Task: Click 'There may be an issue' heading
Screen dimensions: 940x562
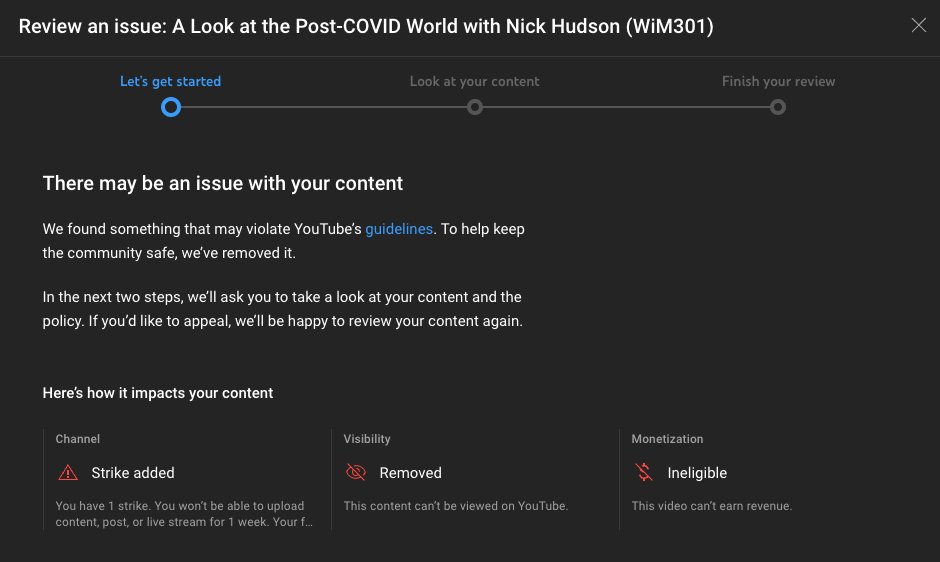Action: click(x=222, y=184)
